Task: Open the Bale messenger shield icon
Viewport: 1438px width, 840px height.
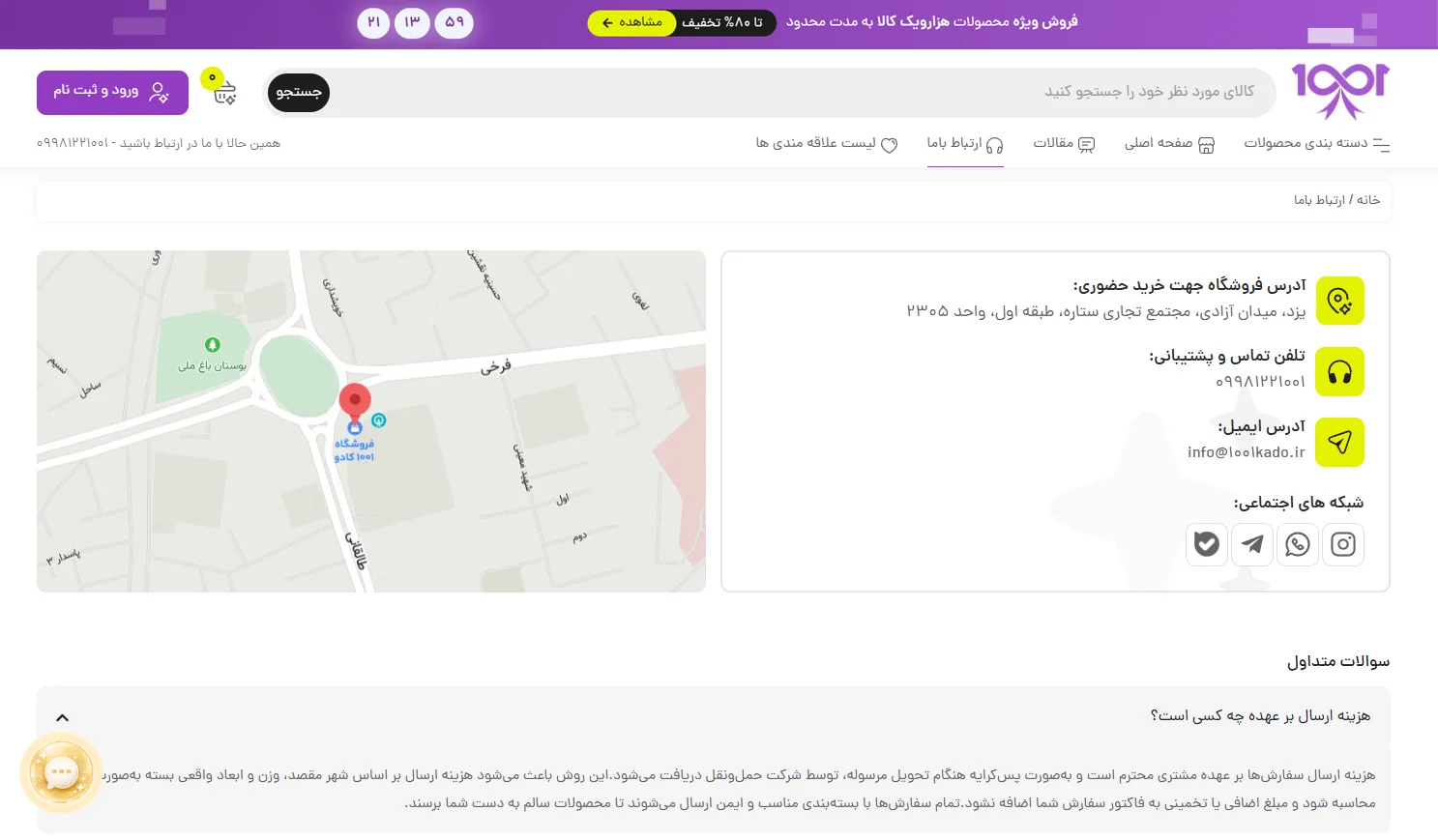Action: (x=1207, y=544)
